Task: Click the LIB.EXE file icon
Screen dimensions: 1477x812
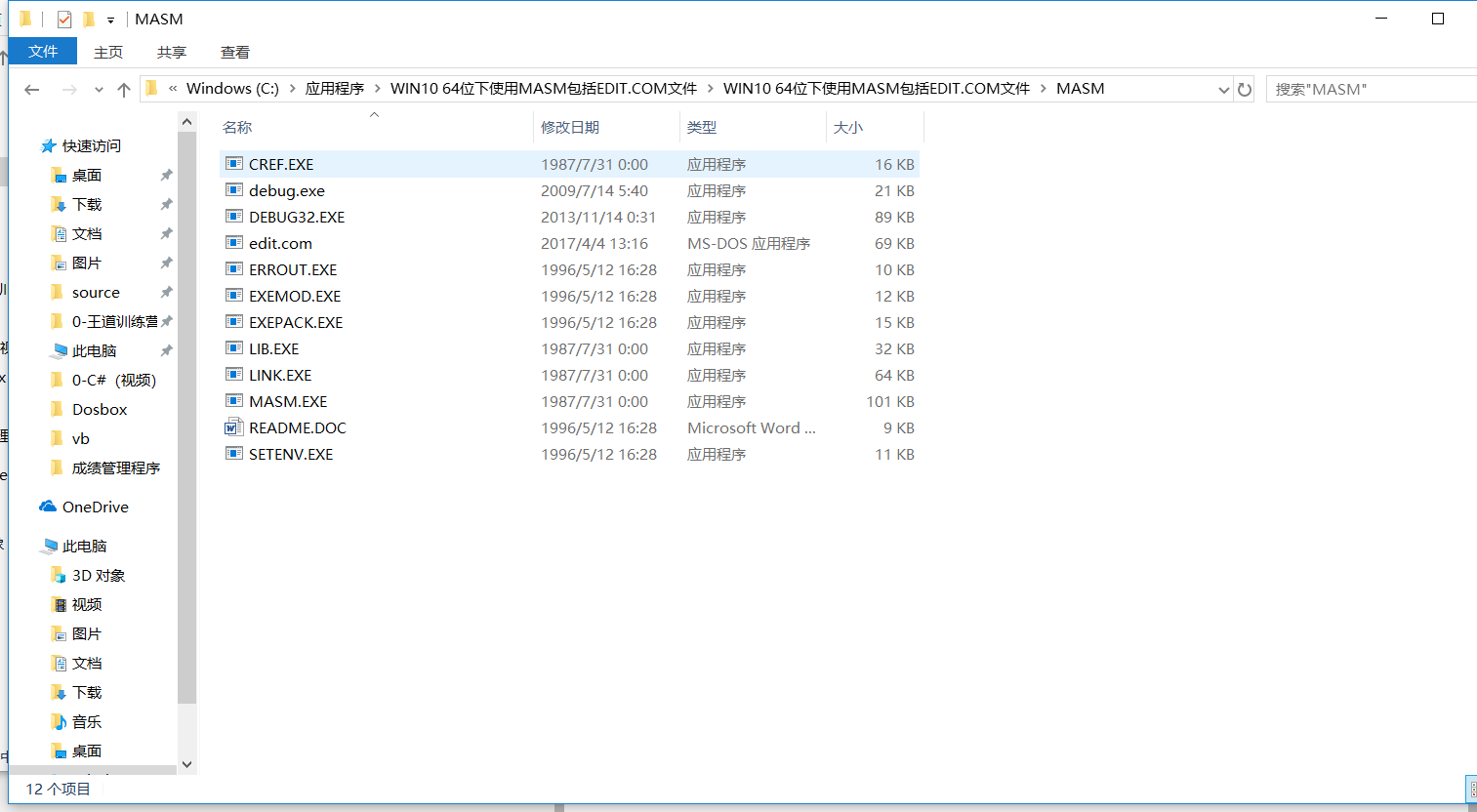Action: coord(234,348)
